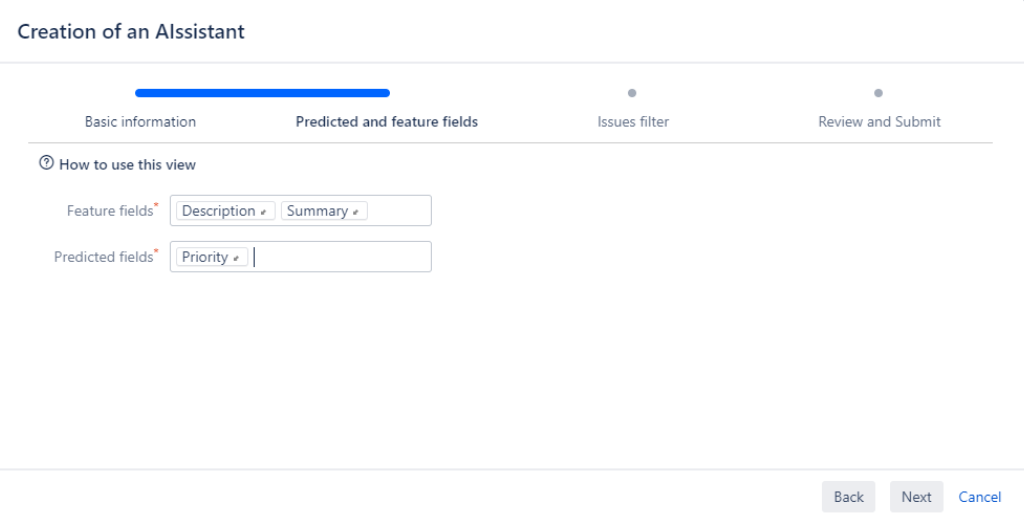Image resolution: width=1024 pixels, height=520 pixels.
Task: Proceed with the Next button
Action: point(916,497)
